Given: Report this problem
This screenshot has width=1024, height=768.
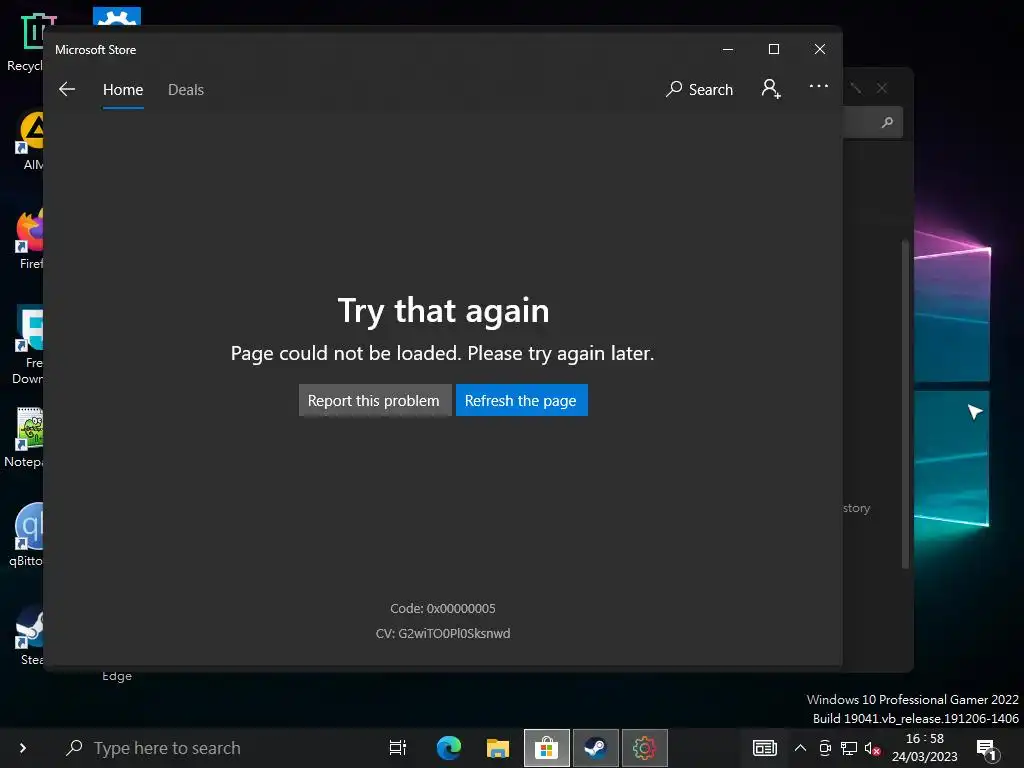Looking at the screenshot, I should click(x=374, y=400).
